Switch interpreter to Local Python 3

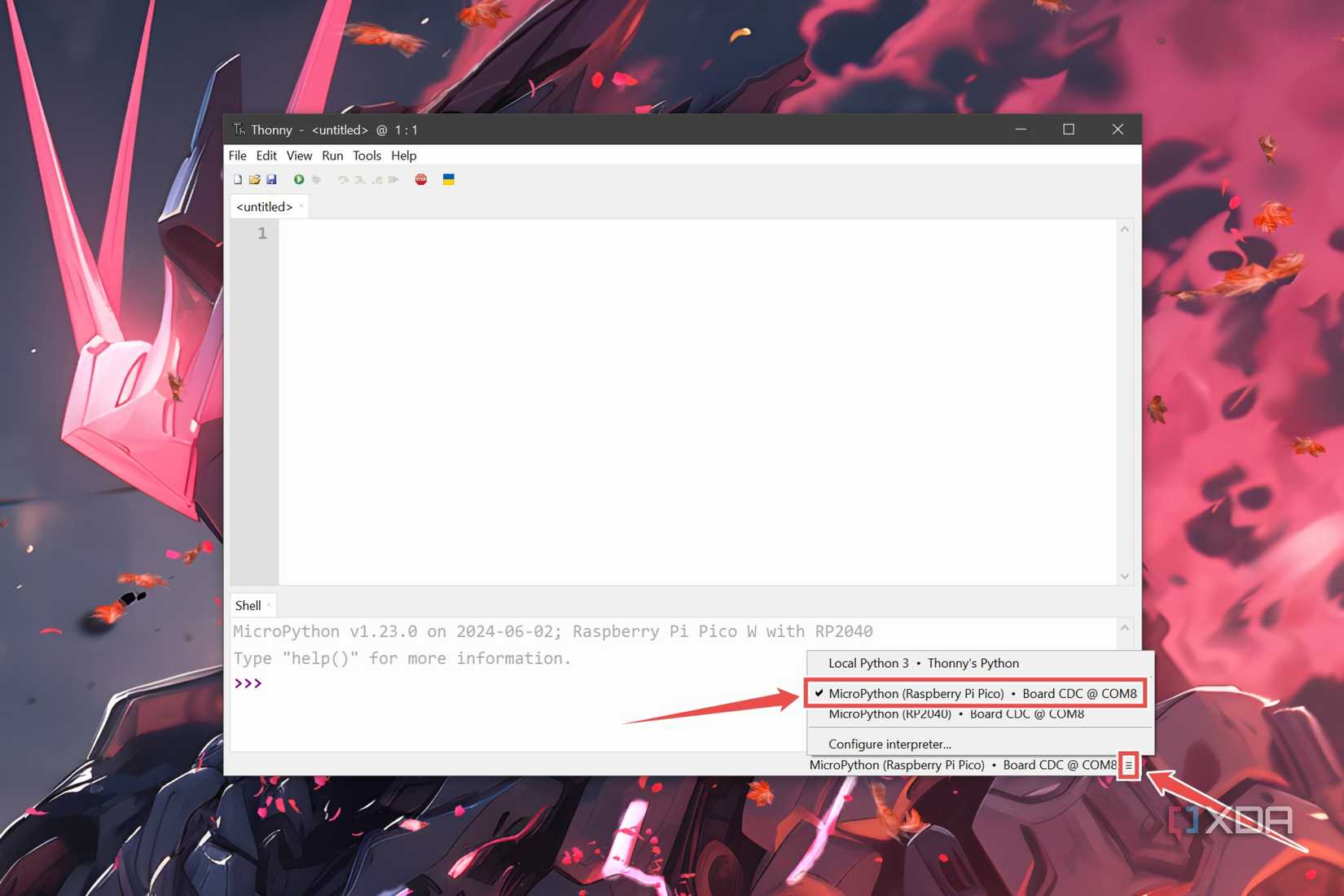pos(923,663)
